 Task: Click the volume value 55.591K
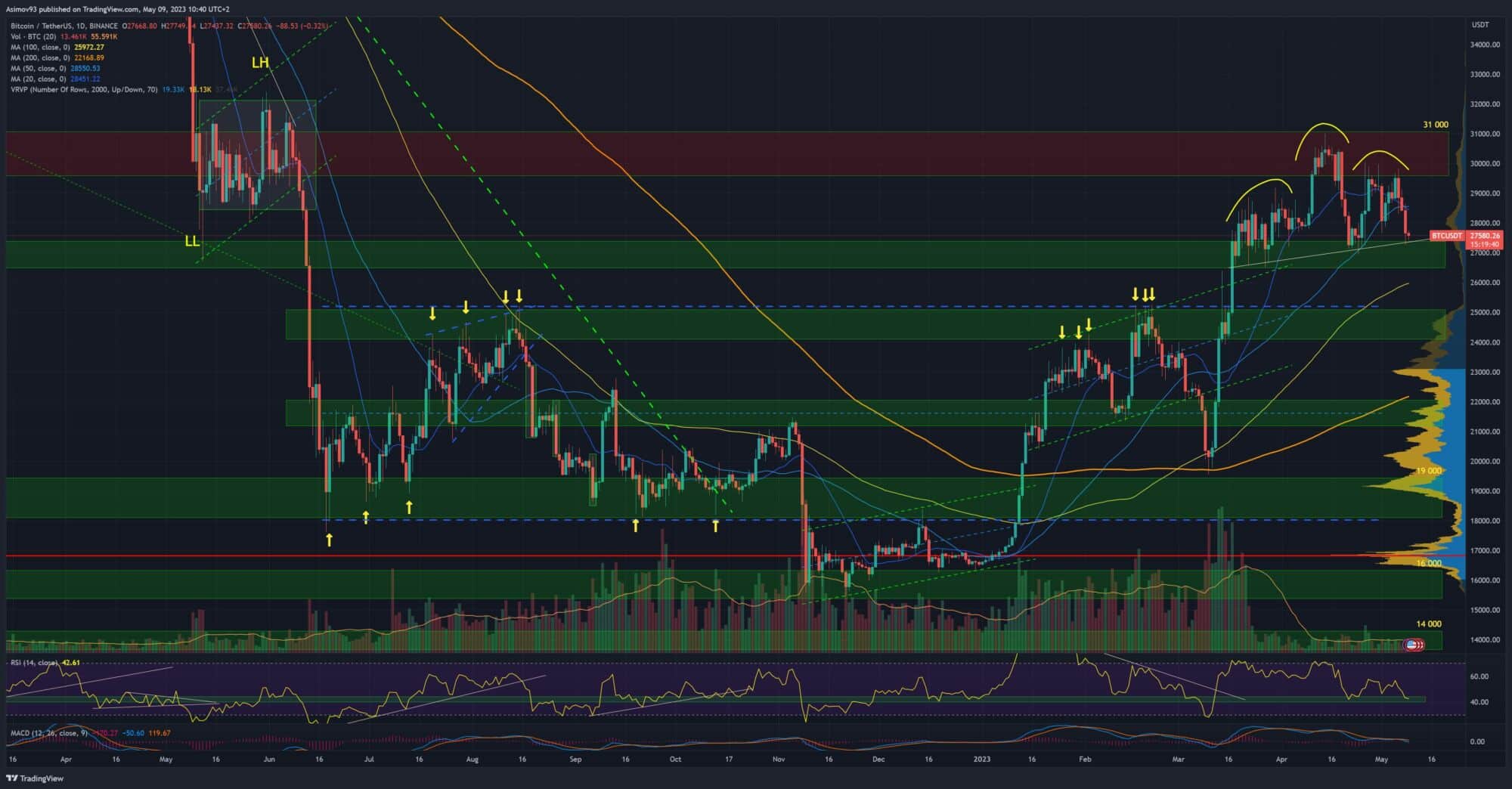(x=104, y=36)
